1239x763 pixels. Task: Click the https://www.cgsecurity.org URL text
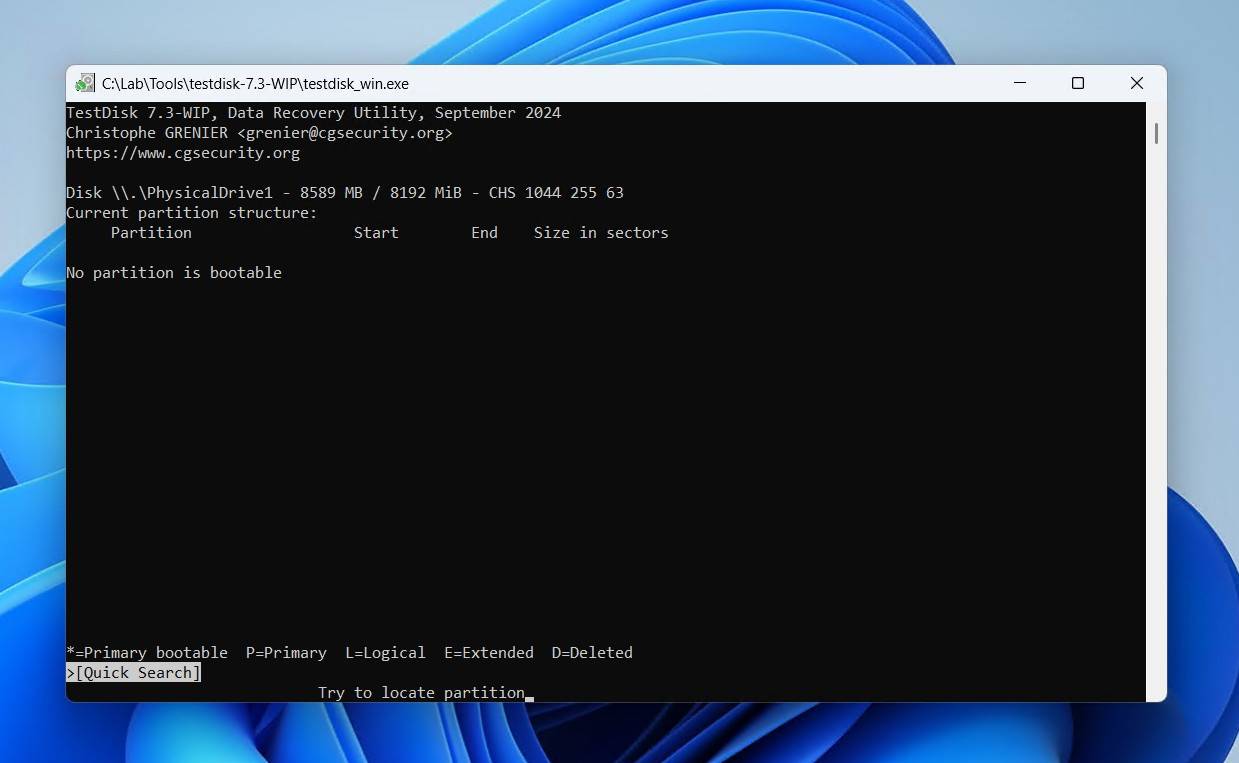[183, 153]
